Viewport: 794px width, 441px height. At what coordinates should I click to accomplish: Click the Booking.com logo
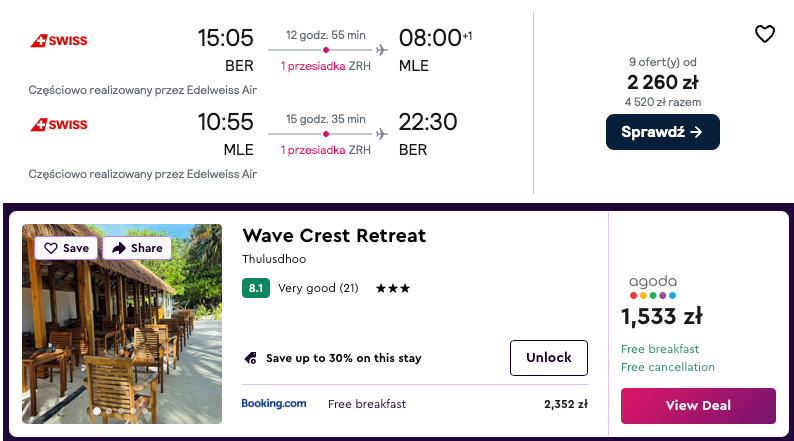(x=274, y=404)
